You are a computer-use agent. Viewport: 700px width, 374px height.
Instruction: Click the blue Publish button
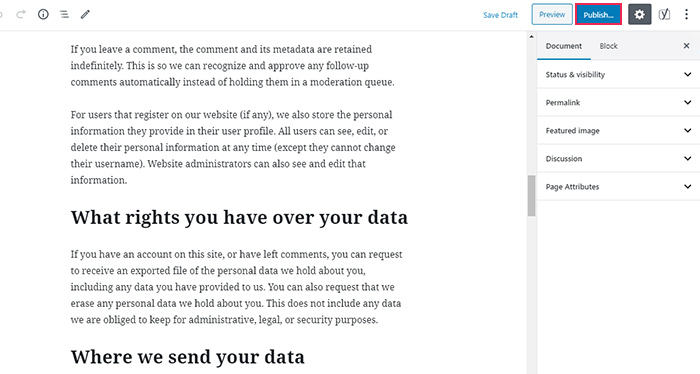pyautogui.click(x=598, y=15)
